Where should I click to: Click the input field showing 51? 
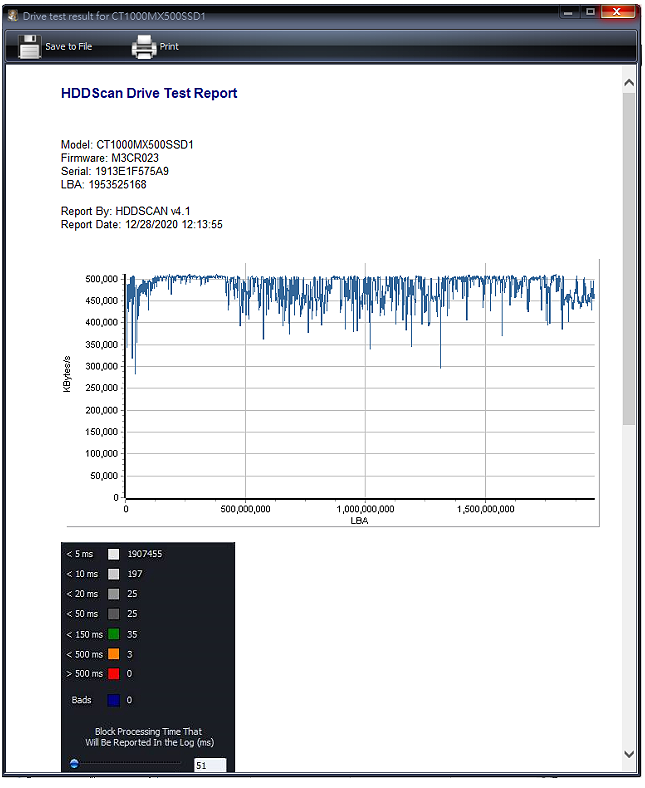click(x=210, y=765)
